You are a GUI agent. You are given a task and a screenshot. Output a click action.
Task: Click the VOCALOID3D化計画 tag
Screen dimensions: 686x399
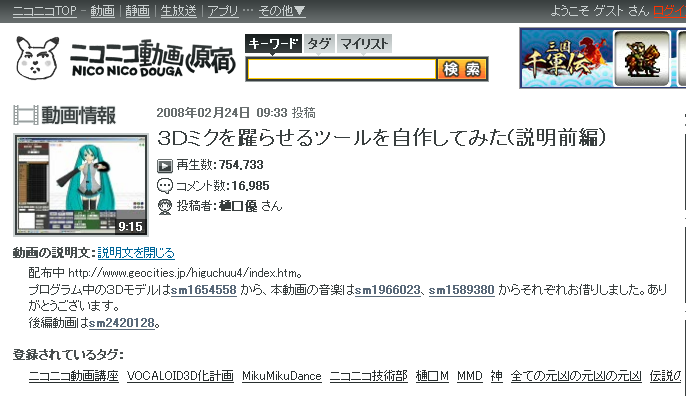(x=180, y=376)
